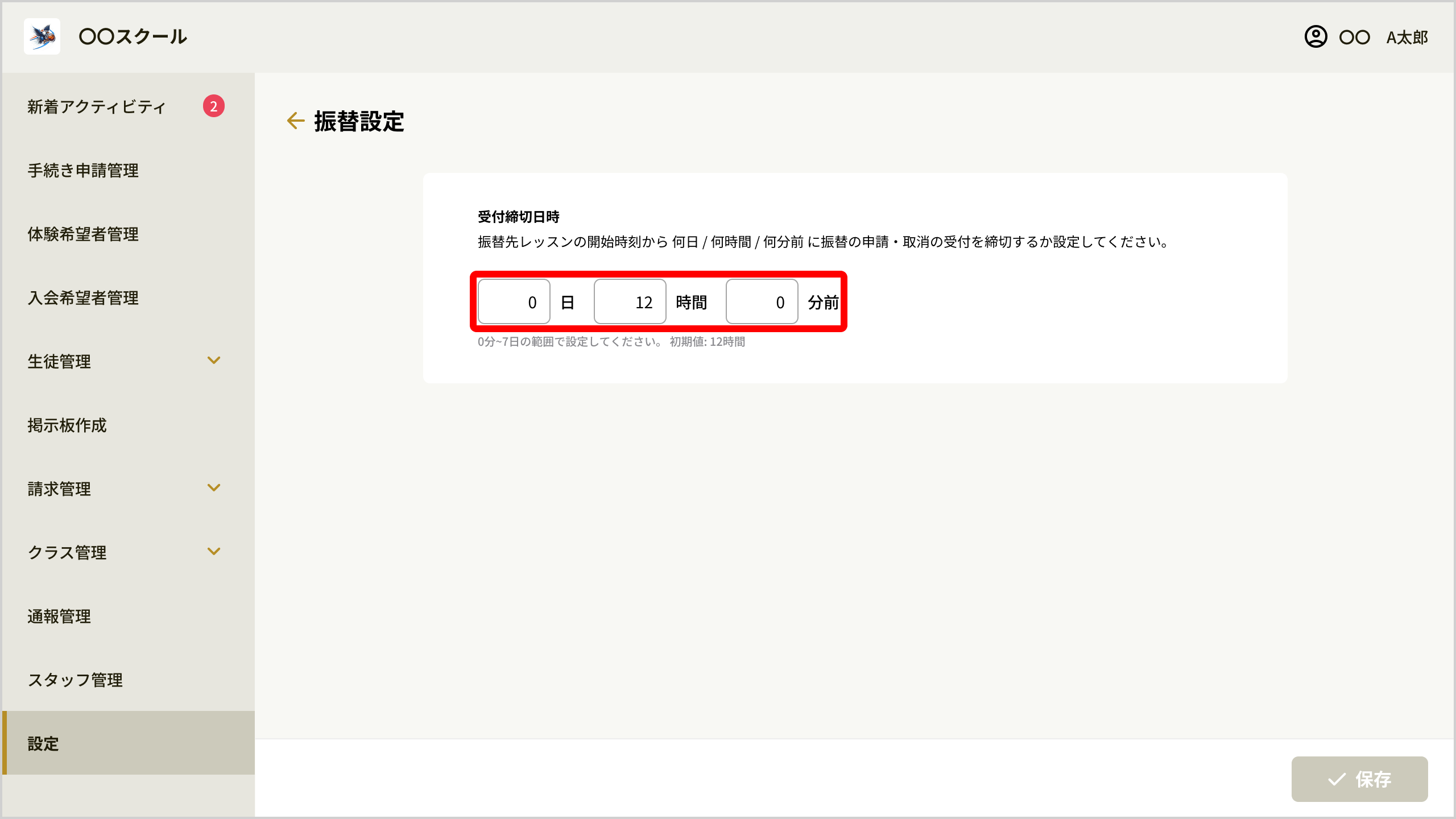Click the hint text 初期値: 12時間

point(707,342)
